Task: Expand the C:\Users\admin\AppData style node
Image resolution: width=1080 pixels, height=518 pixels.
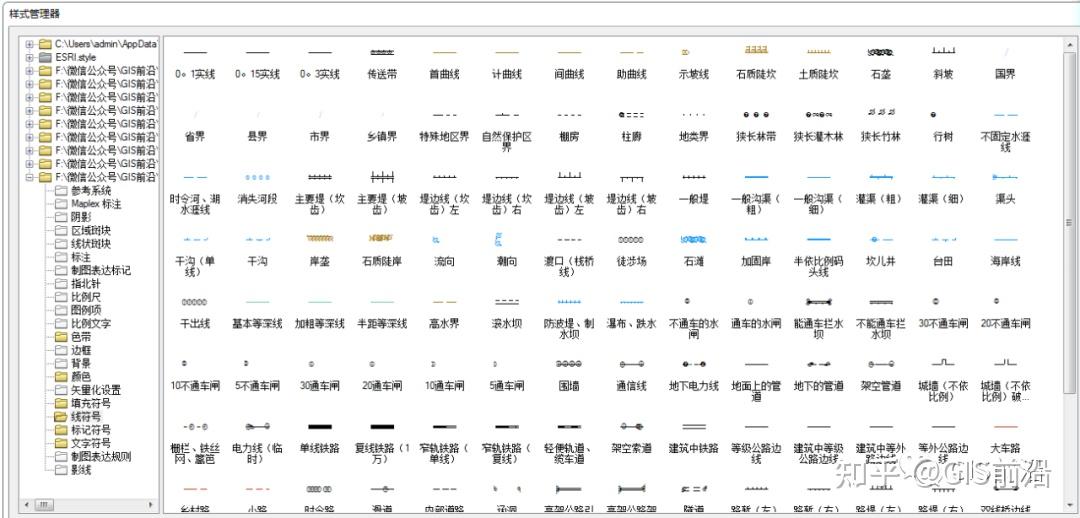Action: [30, 44]
